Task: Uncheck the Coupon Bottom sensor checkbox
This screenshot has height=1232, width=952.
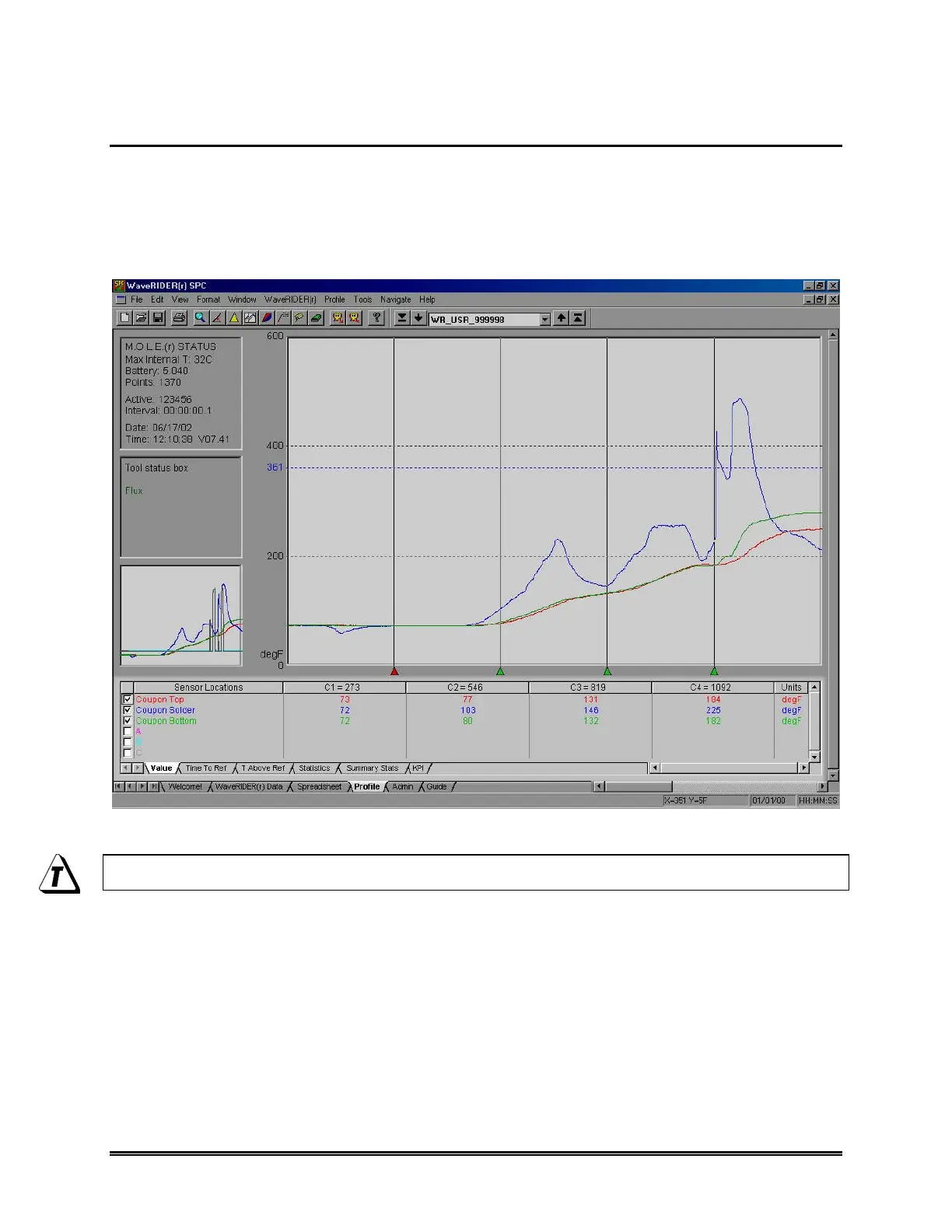Action: point(128,721)
